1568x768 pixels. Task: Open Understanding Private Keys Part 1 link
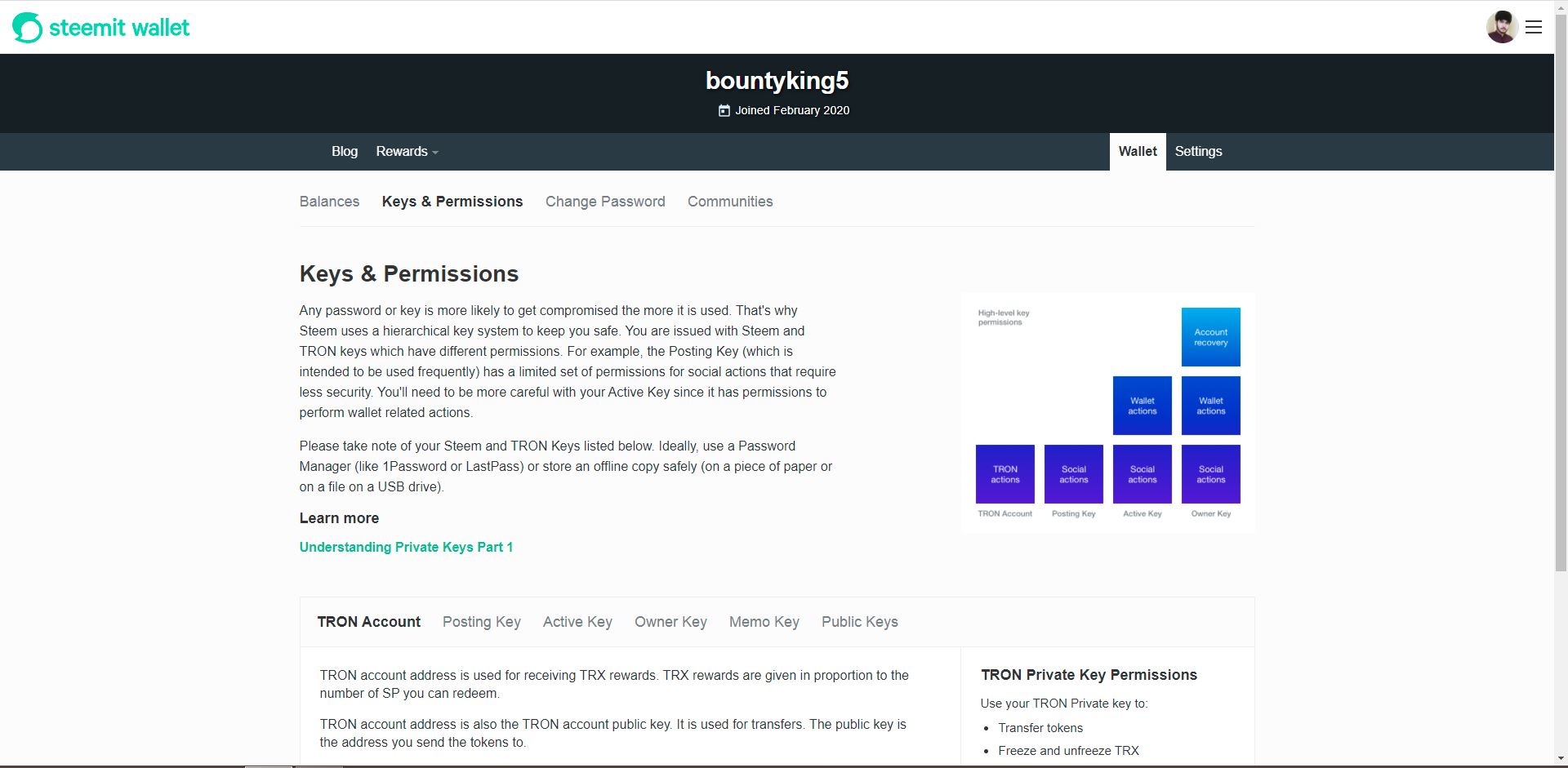pyautogui.click(x=406, y=547)
